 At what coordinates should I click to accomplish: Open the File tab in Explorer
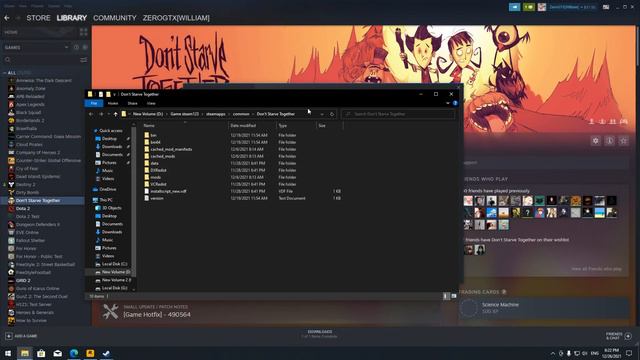(x=94, y=103)
